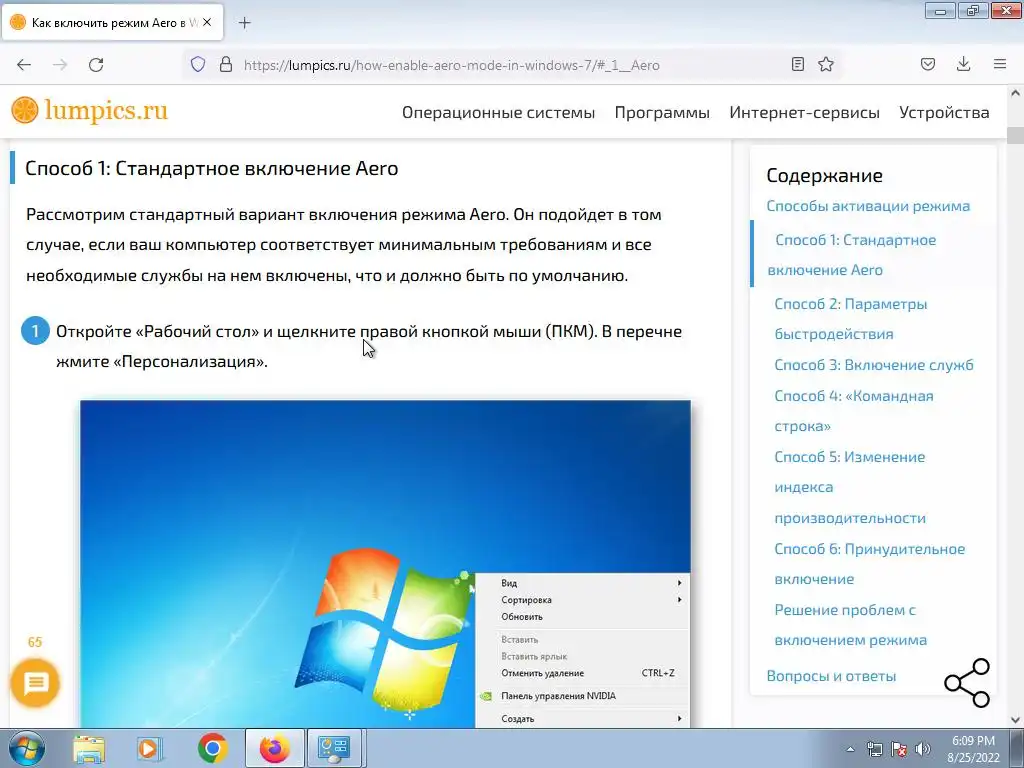The width and height of the screenshot is (1024, 768).
Task: Jump to Способ 1: Стандартное включение Aero
Action: pyautogui.click(x=852, y=255)
